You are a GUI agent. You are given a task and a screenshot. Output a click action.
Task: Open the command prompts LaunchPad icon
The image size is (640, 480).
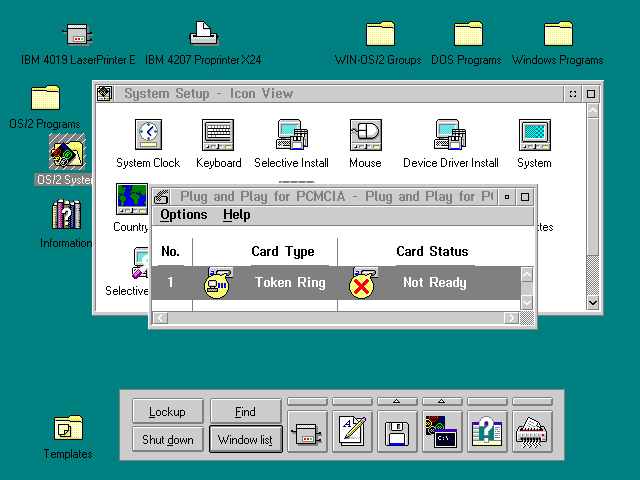pos(442,432)
